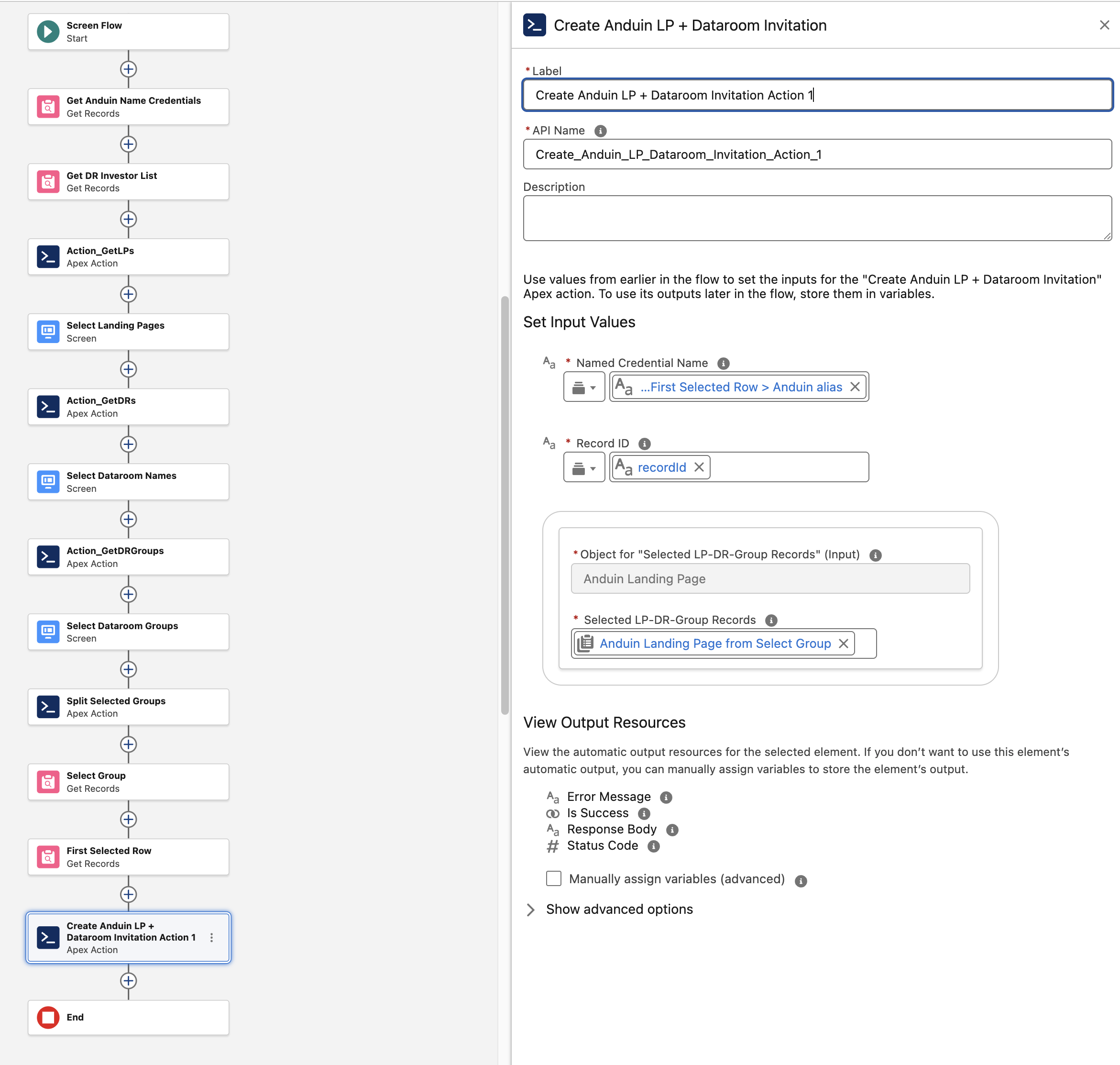Click the Screen Flow Start play icon
This screenshot has width=1120, height=1065.
[48, 32]
